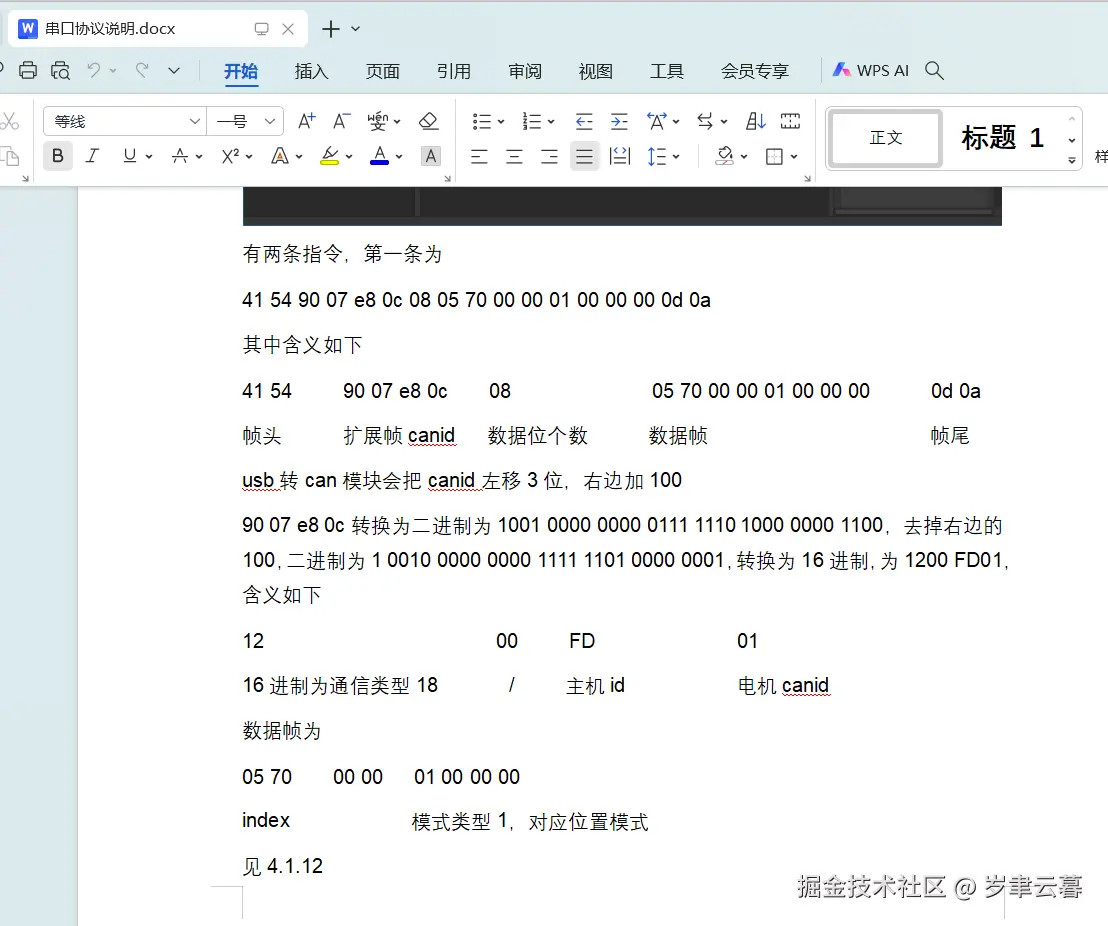This screenshot has width=1108, height=926.
Task: Select the phonetic guide (拼音) icon
Action: pos(378,121)
